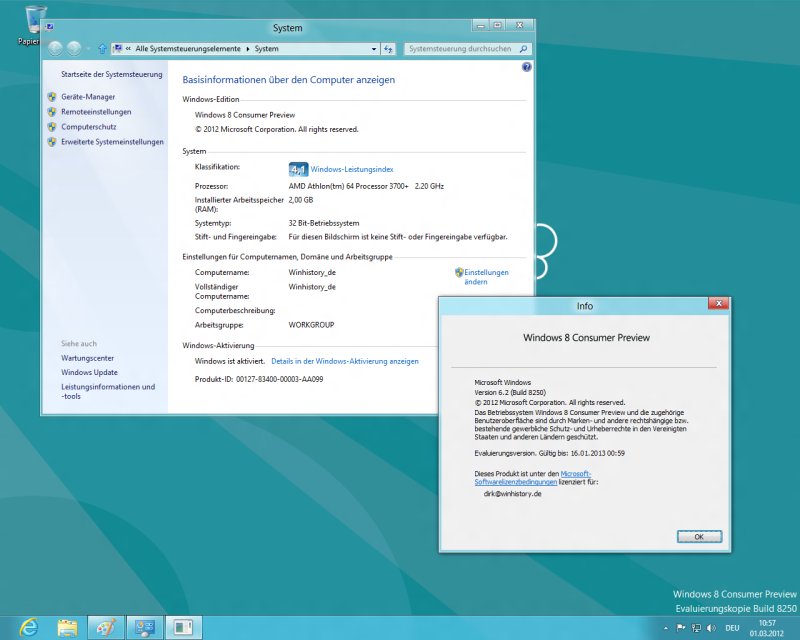This screenshot has height=640, width=800.
Task: Open Startseite der Systemsteuerung
Action: point(112,75)
